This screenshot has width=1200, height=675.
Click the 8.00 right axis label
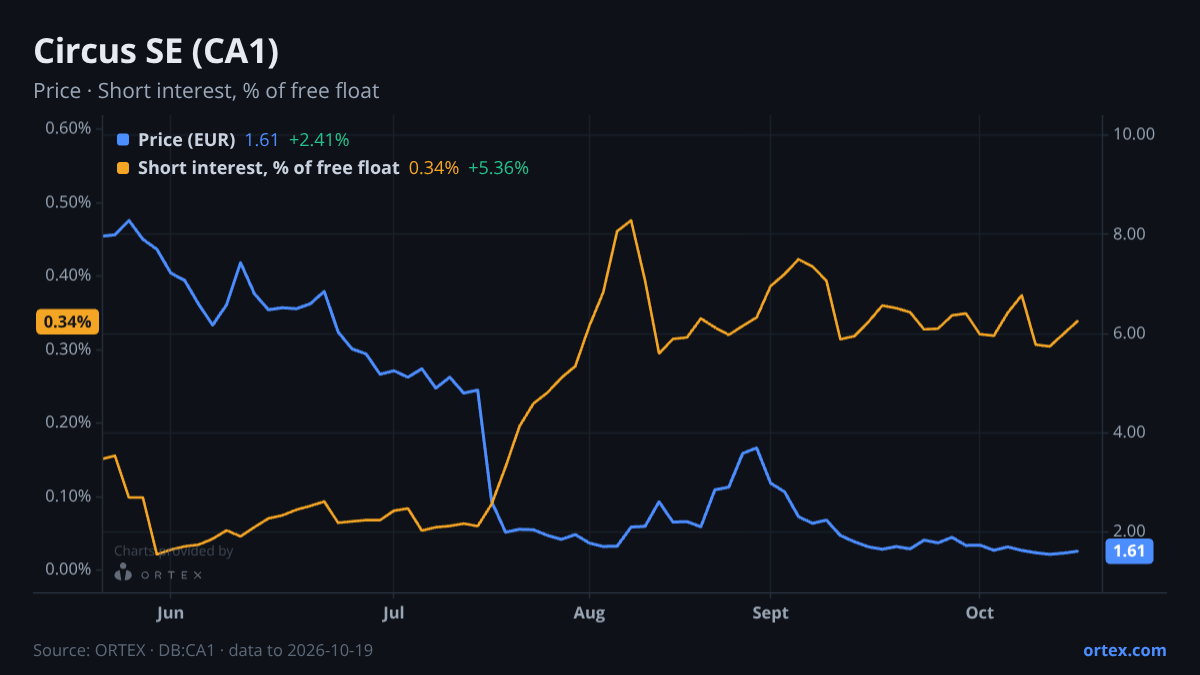tap(1130, 234)
